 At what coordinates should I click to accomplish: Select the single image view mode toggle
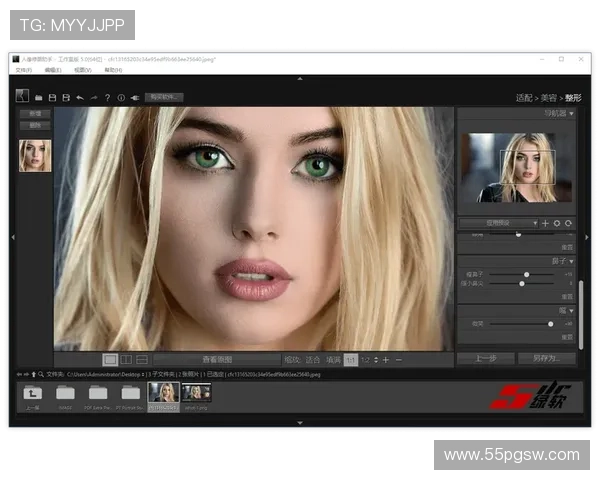(x=110, y=359)
